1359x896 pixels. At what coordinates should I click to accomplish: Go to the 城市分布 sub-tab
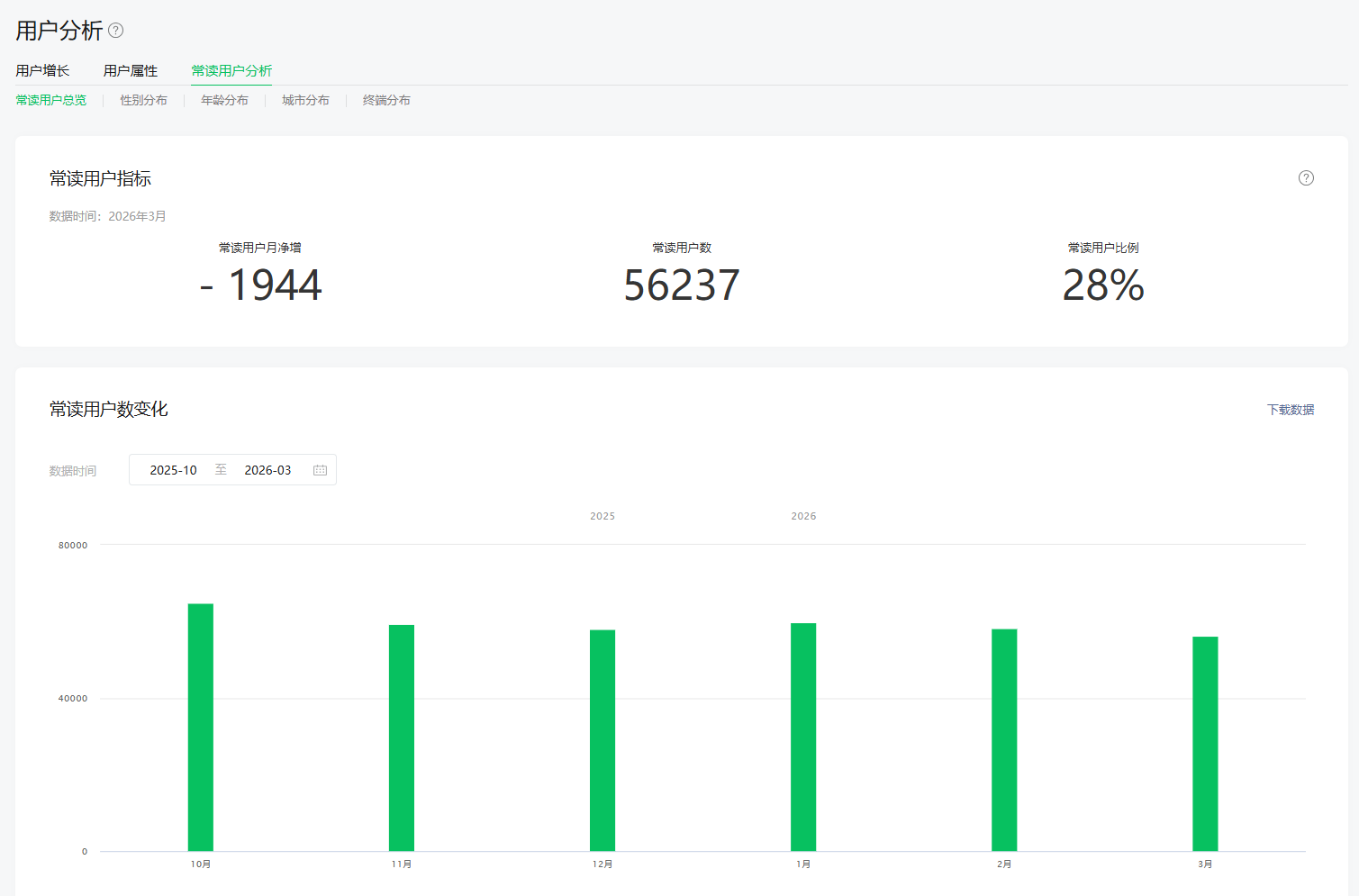pos(305,100)
